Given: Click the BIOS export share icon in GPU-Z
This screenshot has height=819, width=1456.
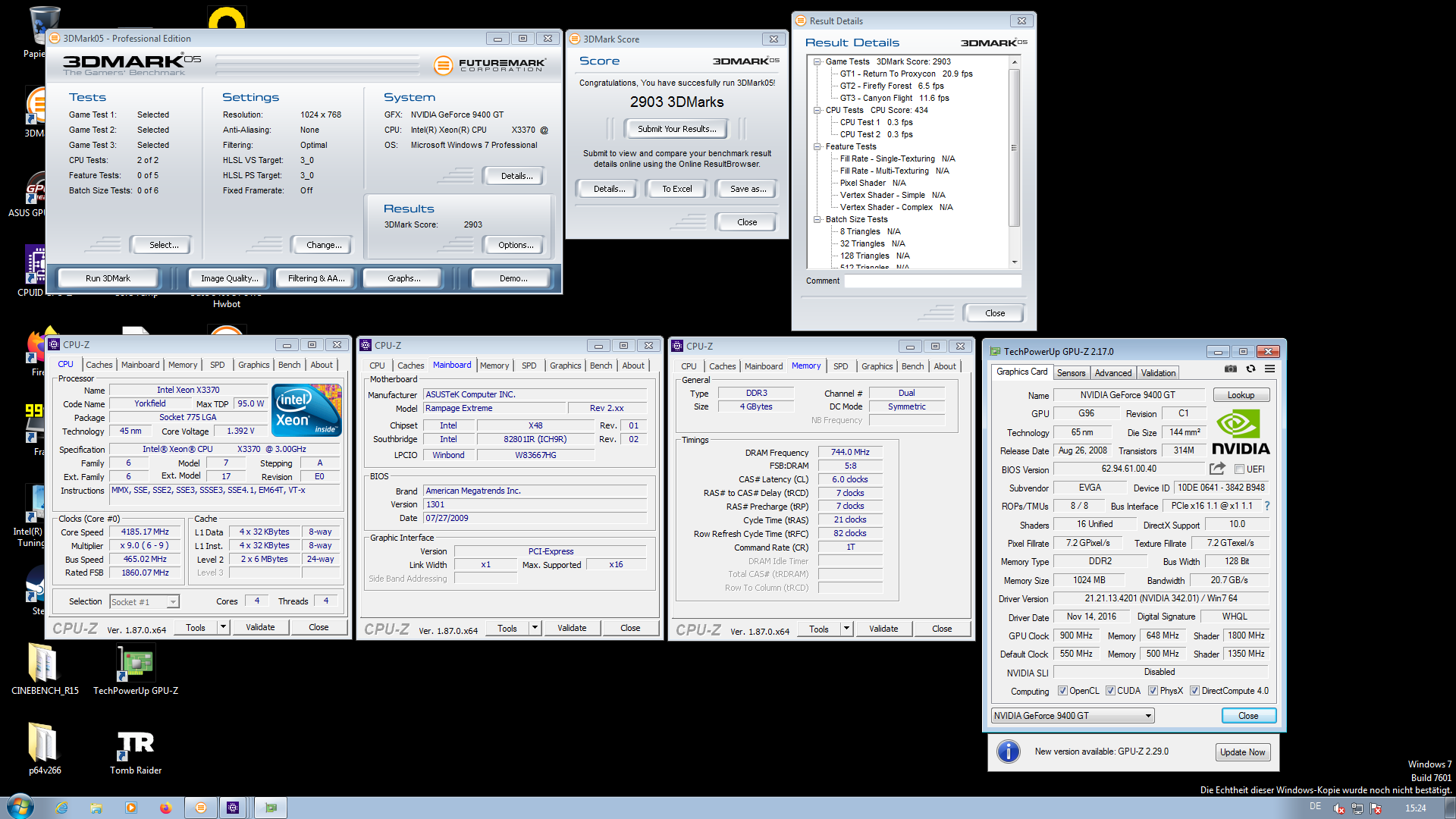Looking at the screenshot, I should 1217,469.
